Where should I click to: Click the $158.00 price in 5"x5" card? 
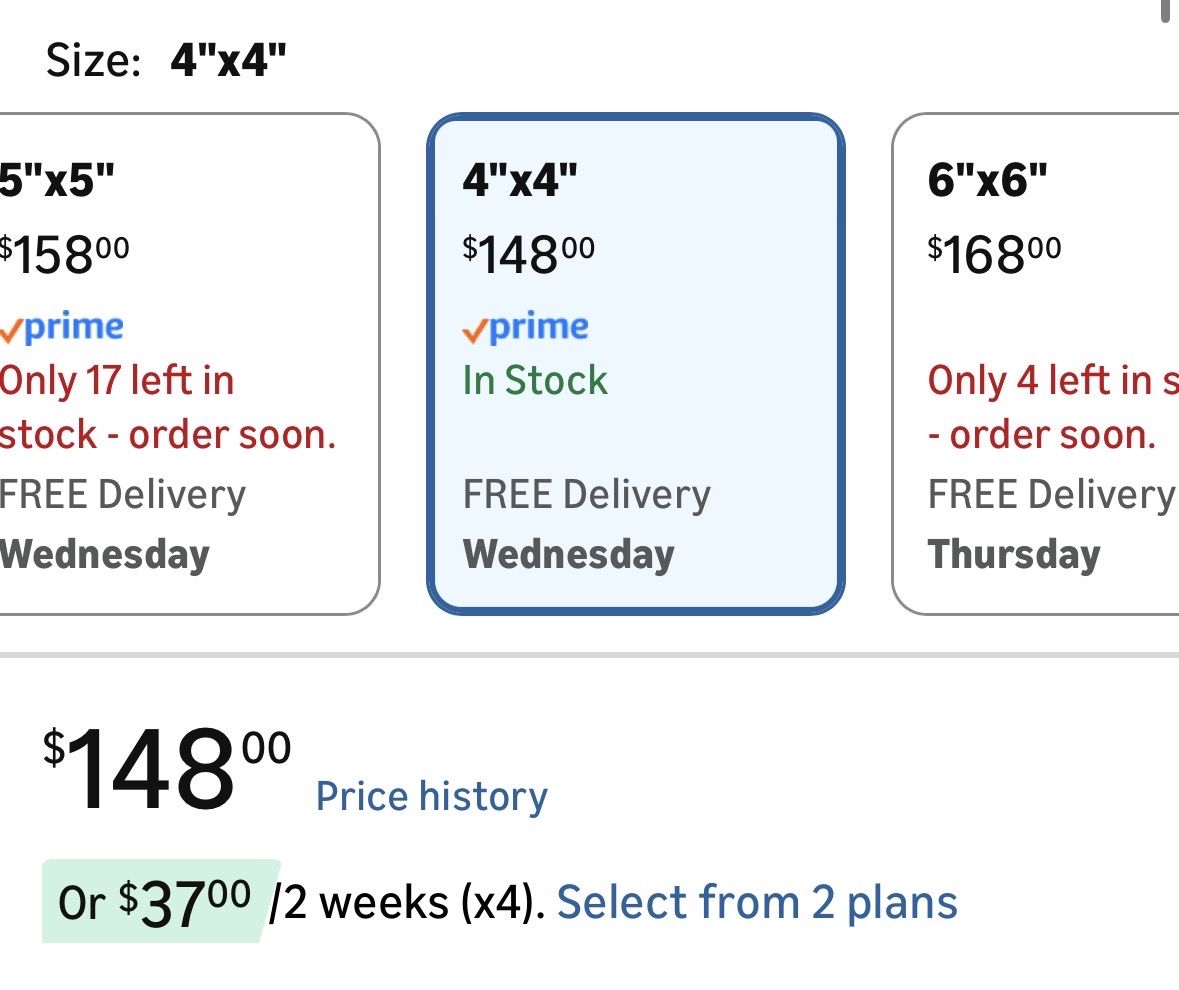(x=64, y=253)
